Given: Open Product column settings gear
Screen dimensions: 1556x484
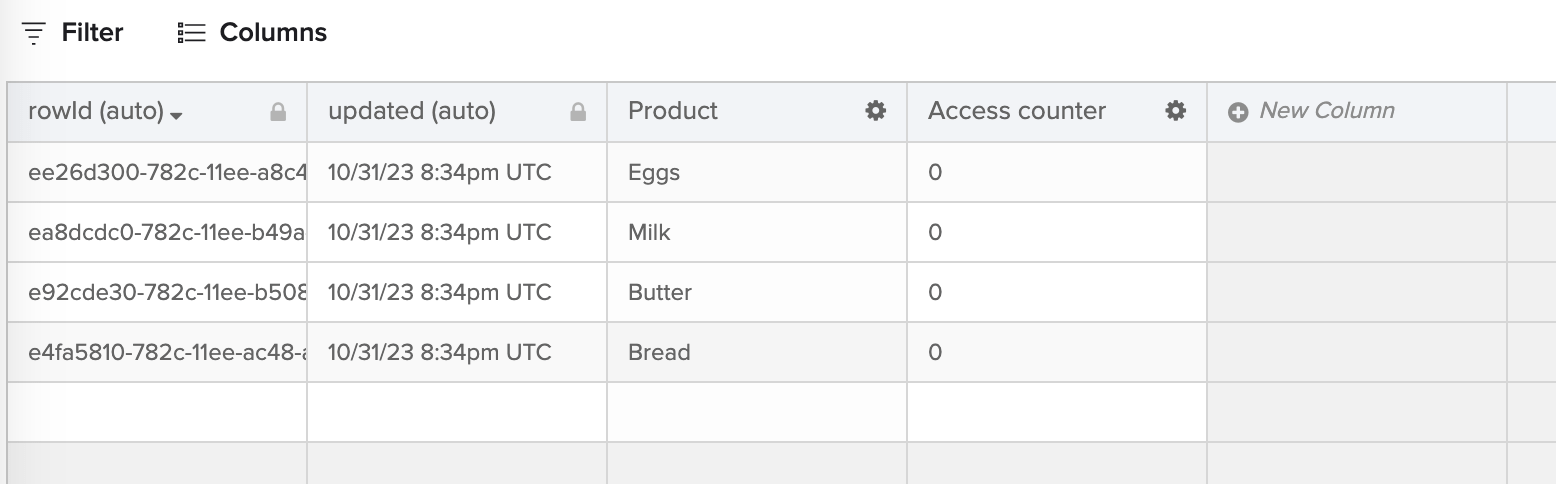Looking at the screenshot, I should point(876,111).
